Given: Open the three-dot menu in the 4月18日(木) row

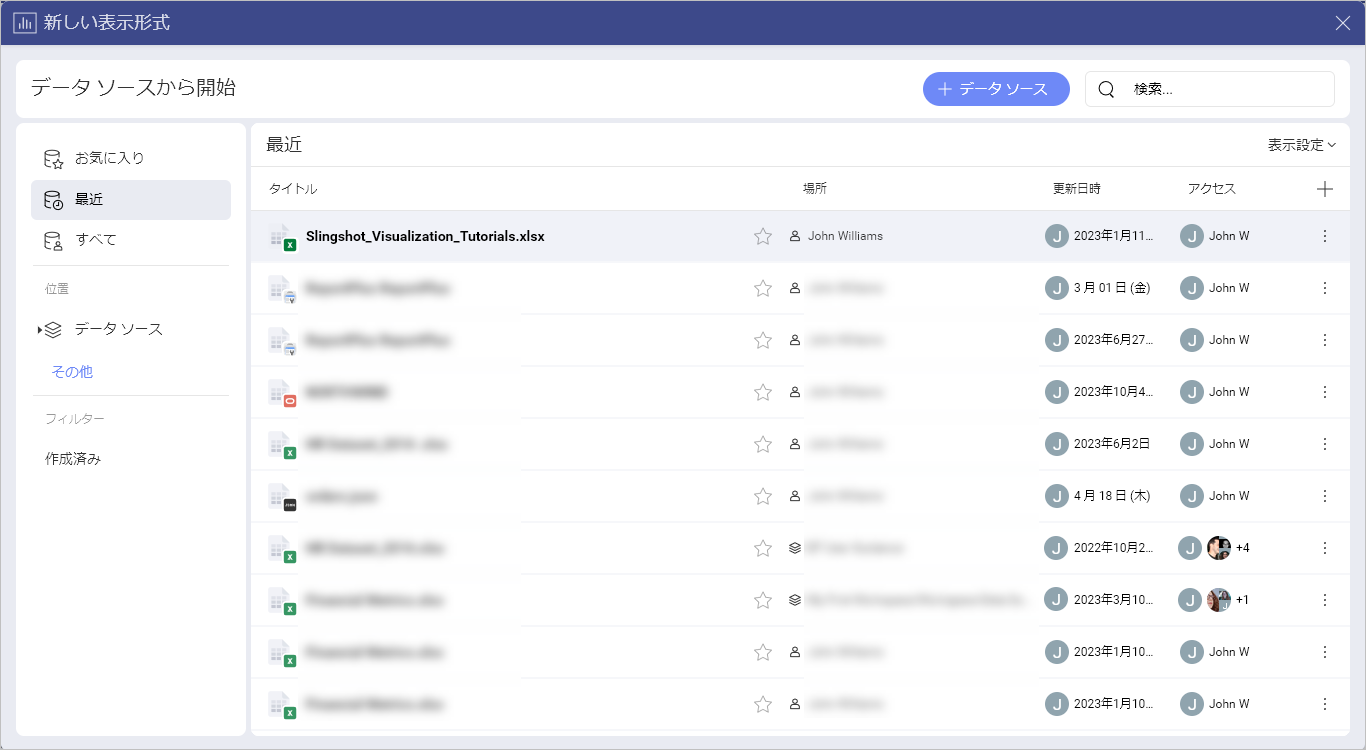Looking at the screenshot, I should (x=1325, y=496).
